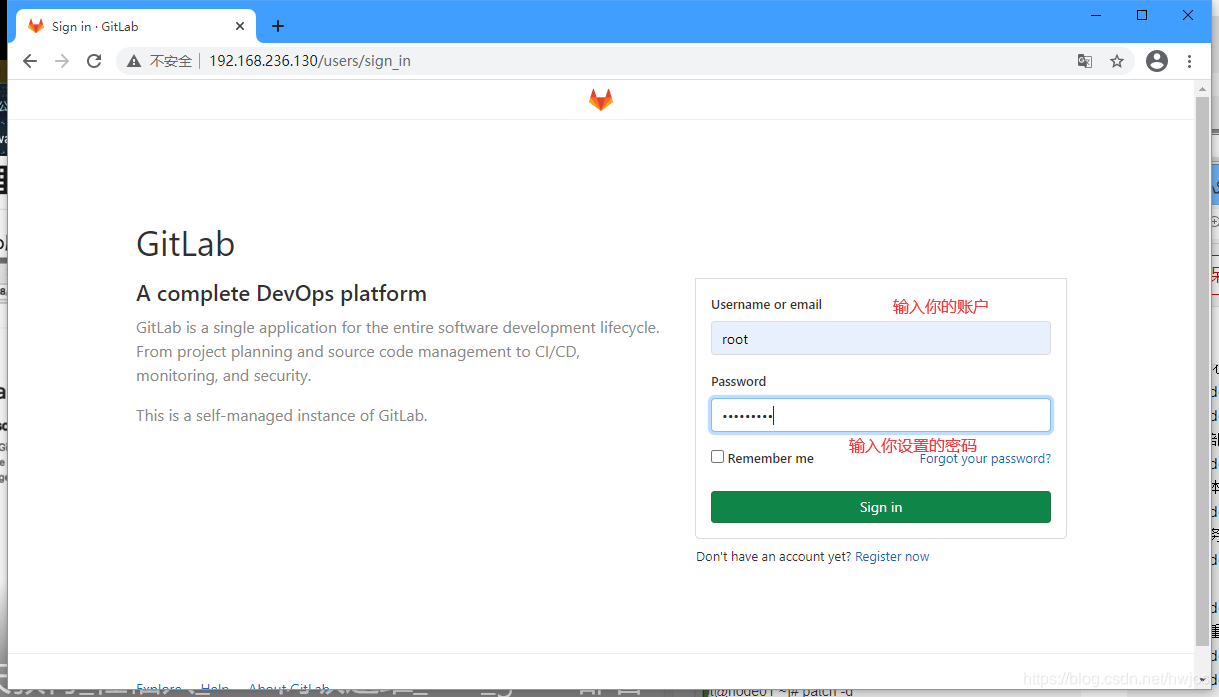Bookmark this page with the star icon
The image size is (1219, 697).
point(1117,61)
